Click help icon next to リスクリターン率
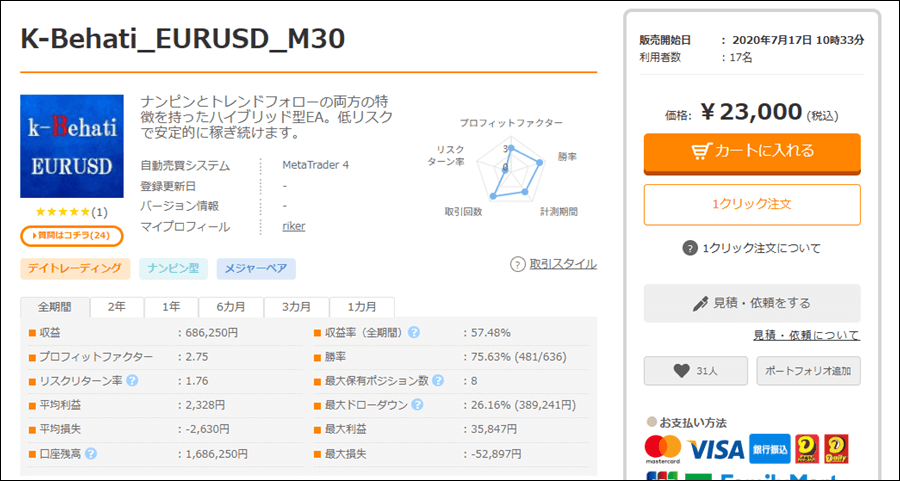This screenshot has width=900, height=481. [x=132, y=381]
